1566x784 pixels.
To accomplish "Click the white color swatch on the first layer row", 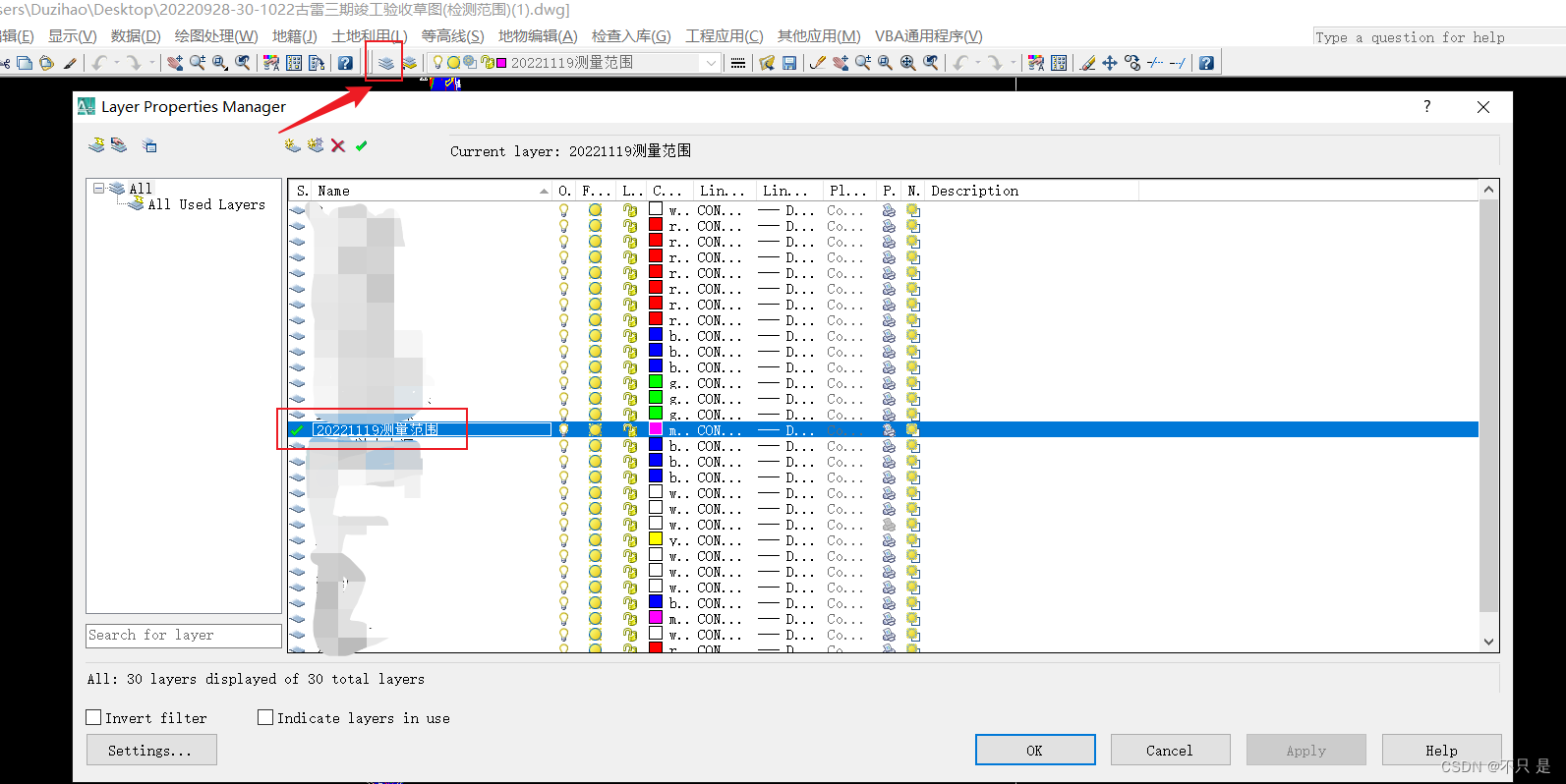I will coord(656,209).
